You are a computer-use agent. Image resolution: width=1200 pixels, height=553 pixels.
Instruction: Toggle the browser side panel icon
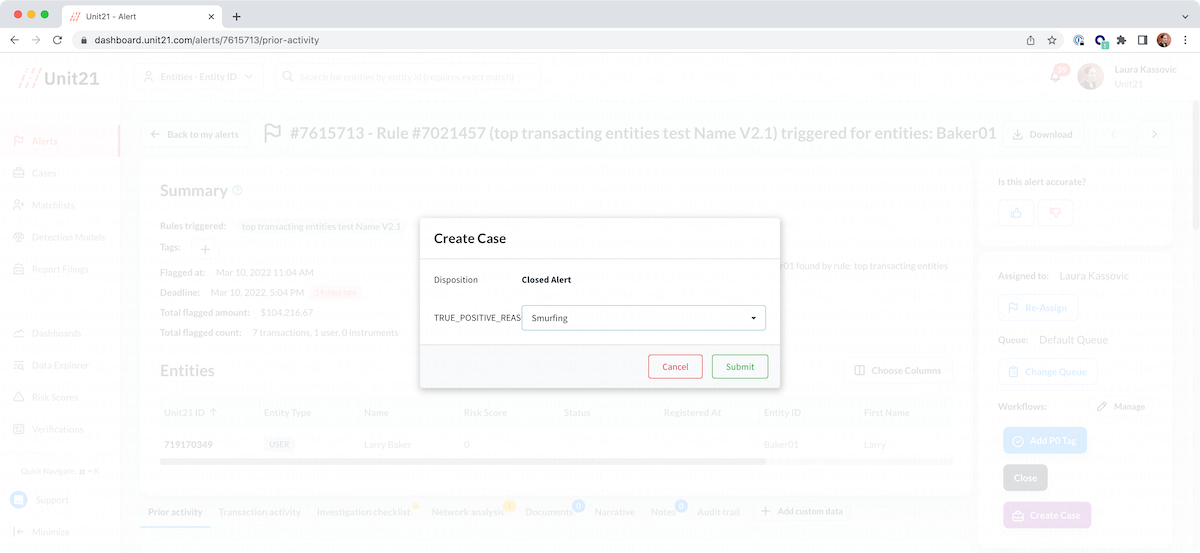(x=1143, y=40)
